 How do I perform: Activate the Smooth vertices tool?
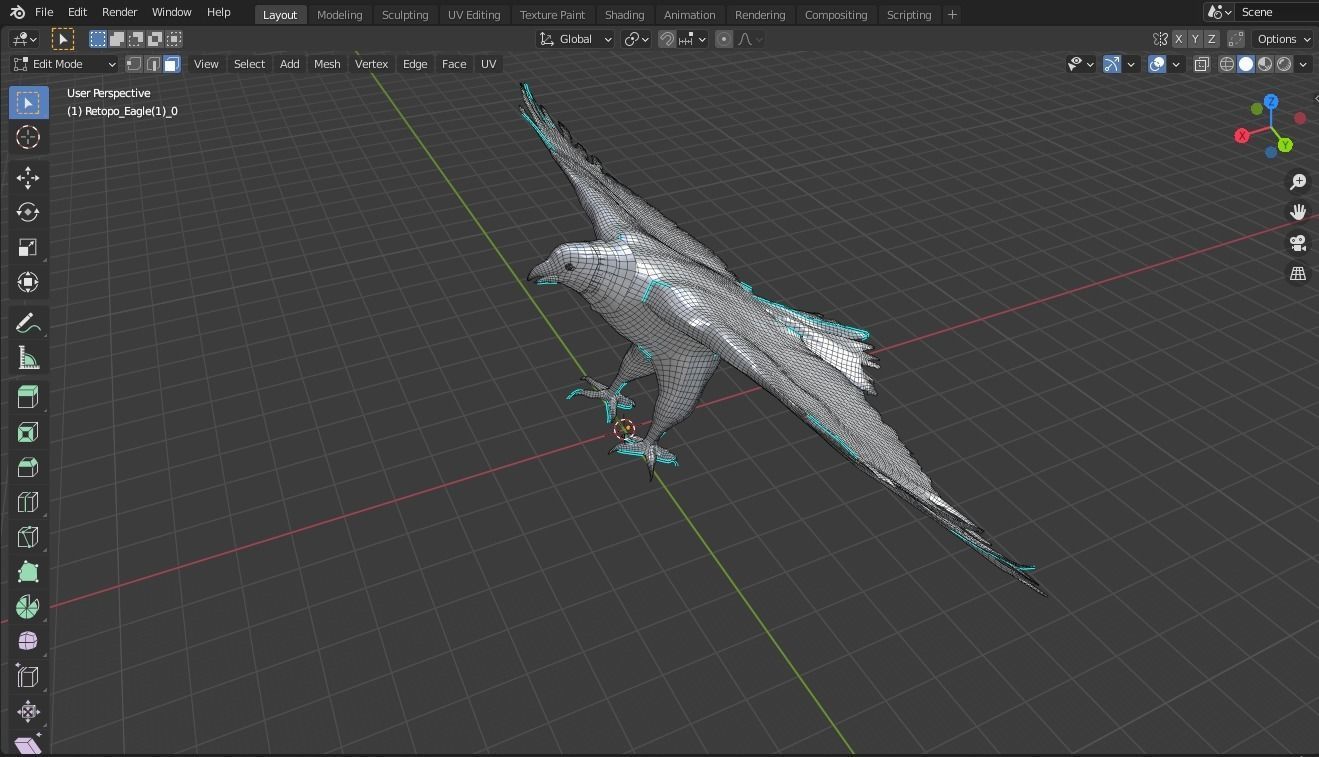(28, 642)
